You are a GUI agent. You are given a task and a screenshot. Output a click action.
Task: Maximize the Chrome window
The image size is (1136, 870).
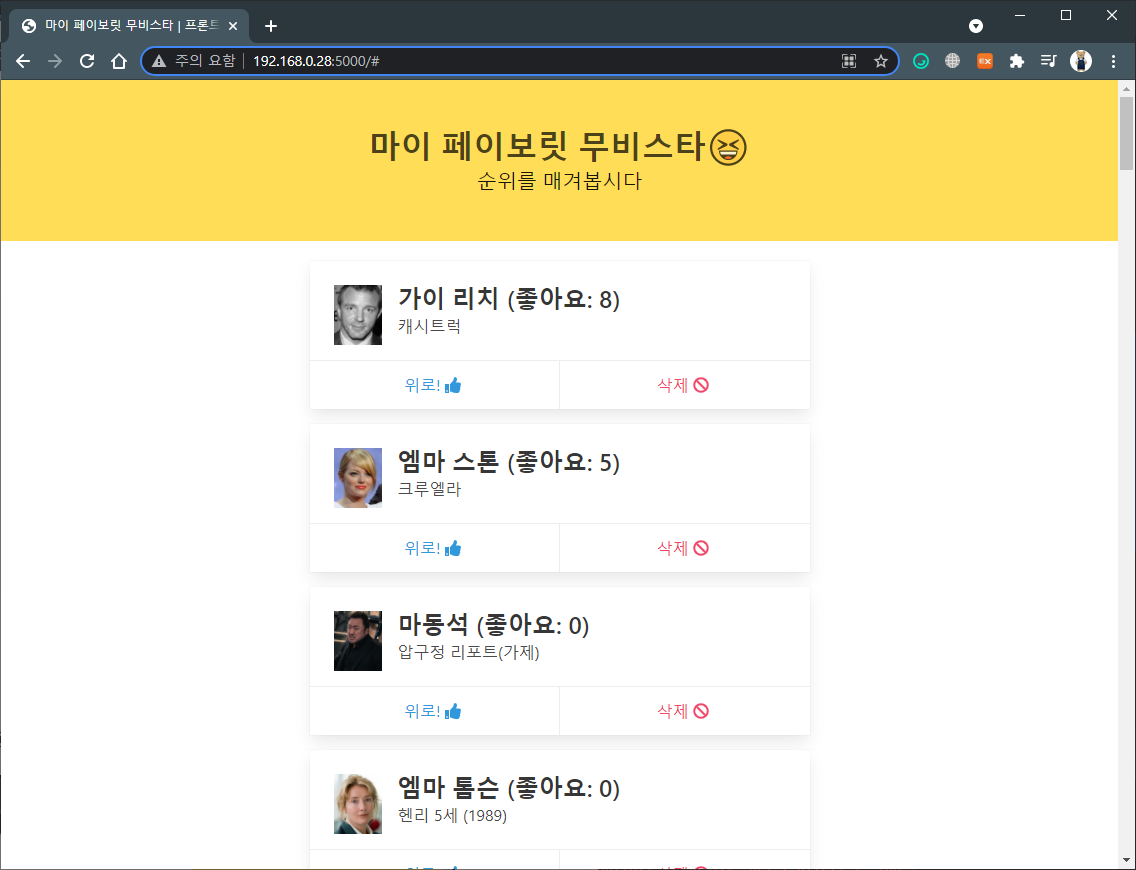(x=1066, y=15)
